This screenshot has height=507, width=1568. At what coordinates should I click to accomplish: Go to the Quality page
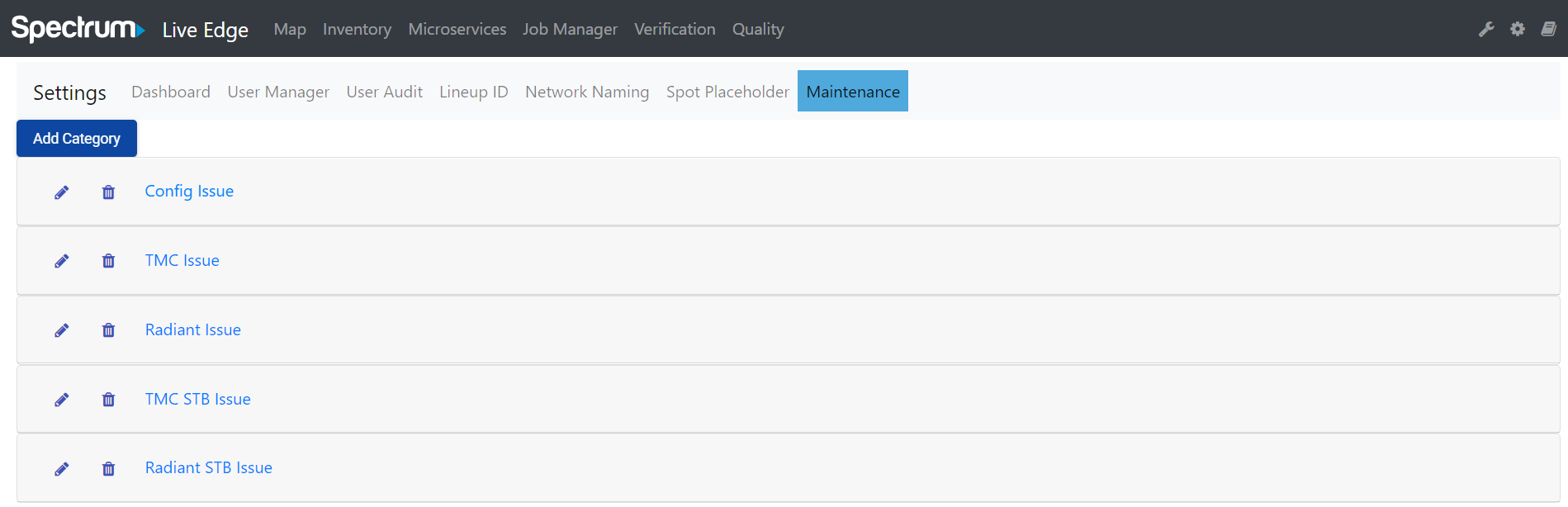pyautogui.click(x=758, y=29)
